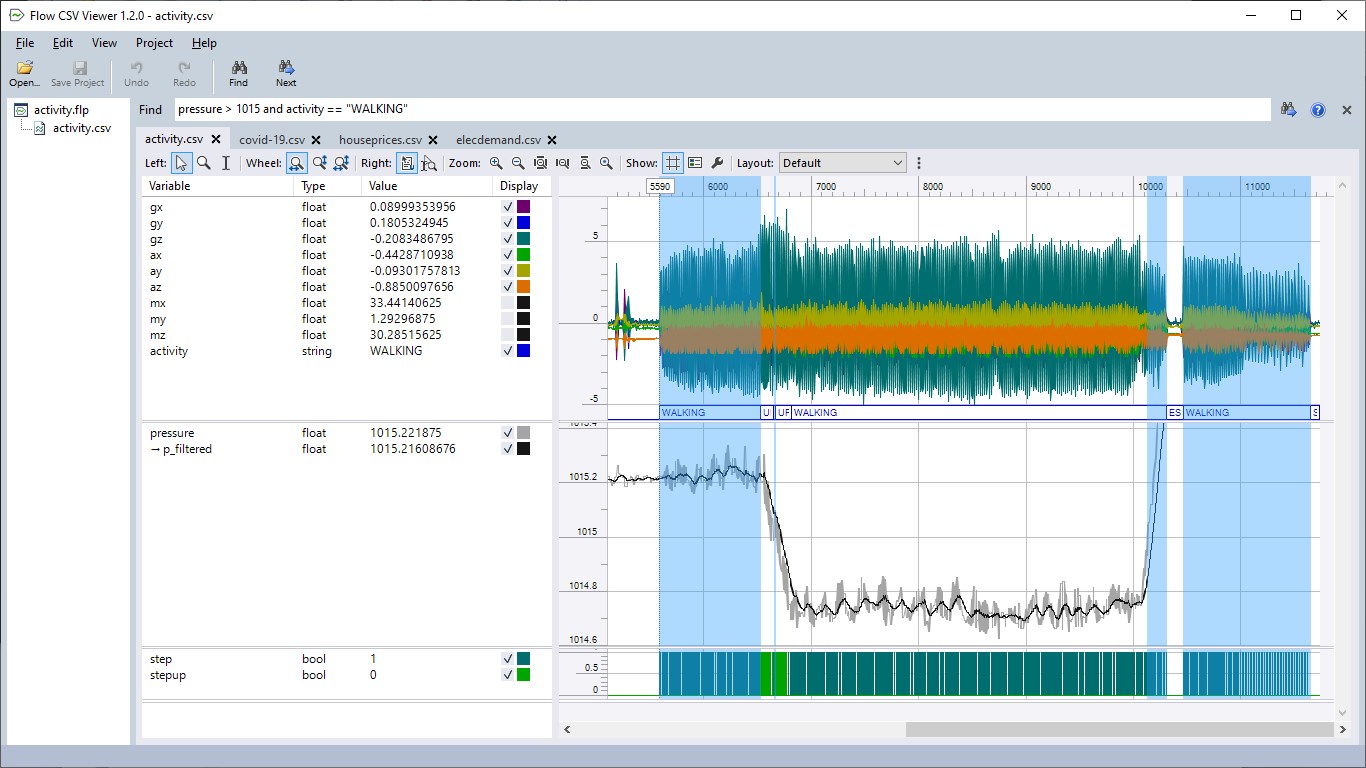The image size is (1366, 768).
Task: Open settings with the wrench icon
Action: [717, 163]
